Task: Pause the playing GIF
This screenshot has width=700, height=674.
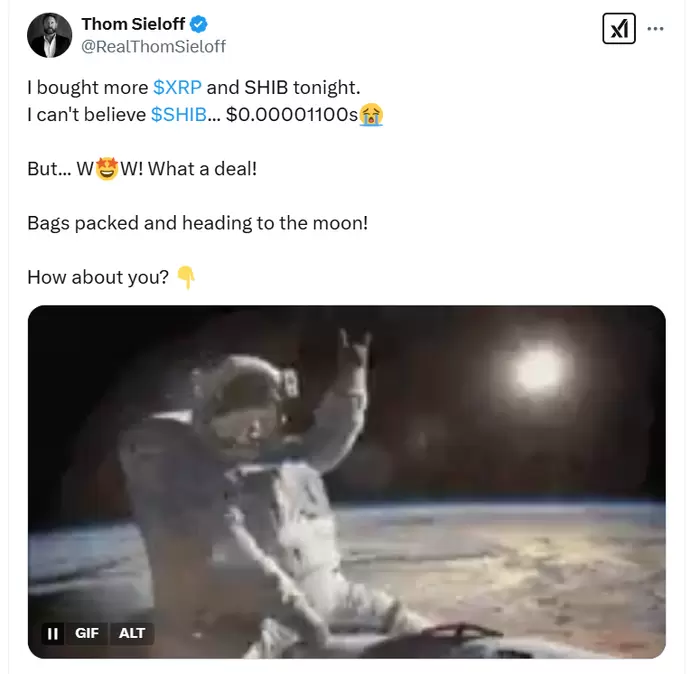Action: tap(53, 633)
